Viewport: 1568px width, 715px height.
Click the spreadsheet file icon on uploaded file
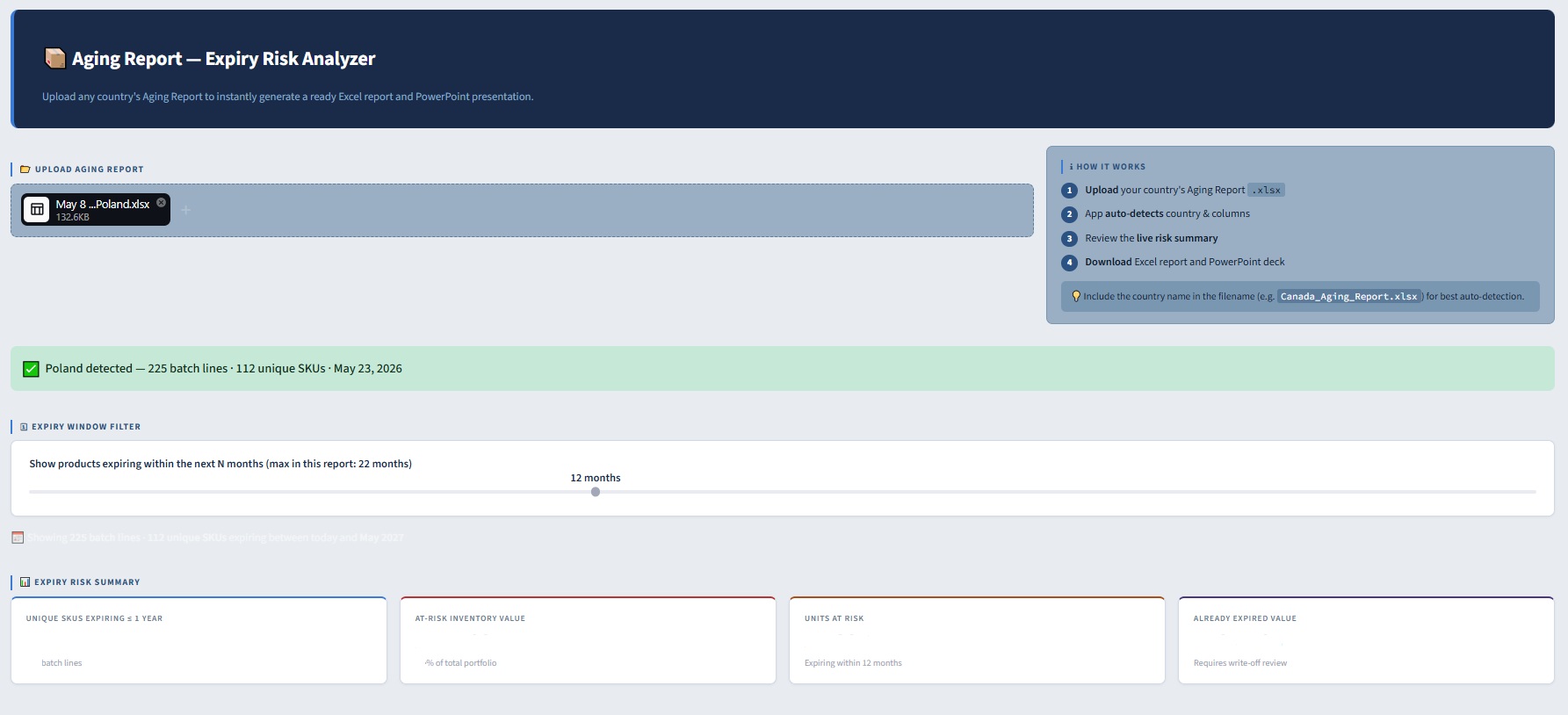click(37, 209)
